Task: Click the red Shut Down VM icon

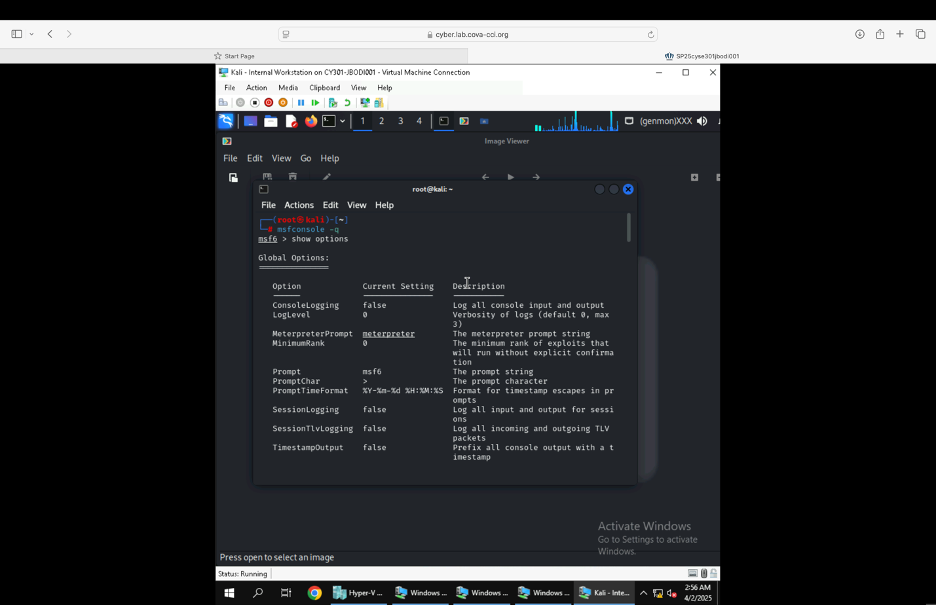Action: click(x=269, y=103)
